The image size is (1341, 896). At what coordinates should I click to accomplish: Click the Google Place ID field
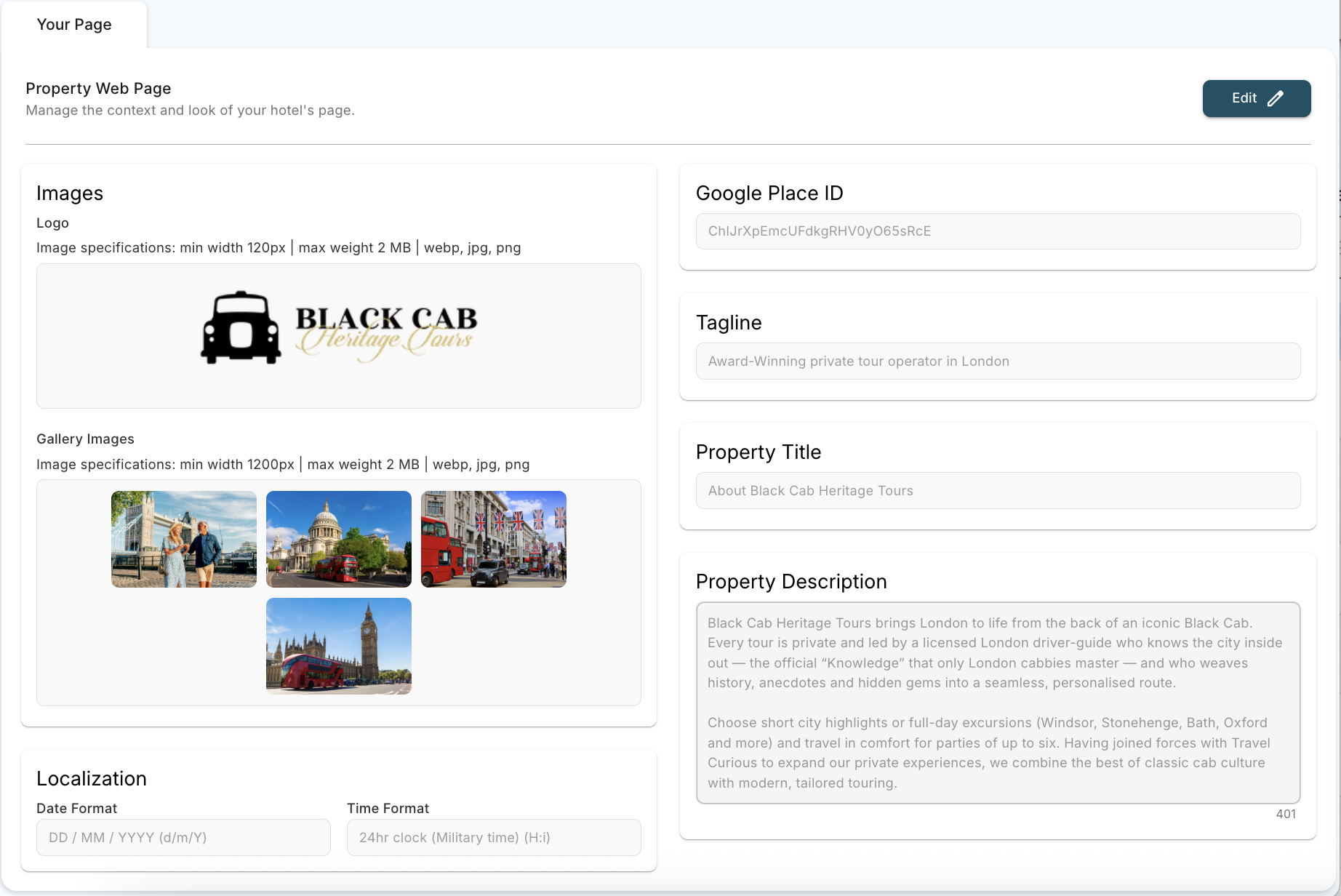pos(998,231)
